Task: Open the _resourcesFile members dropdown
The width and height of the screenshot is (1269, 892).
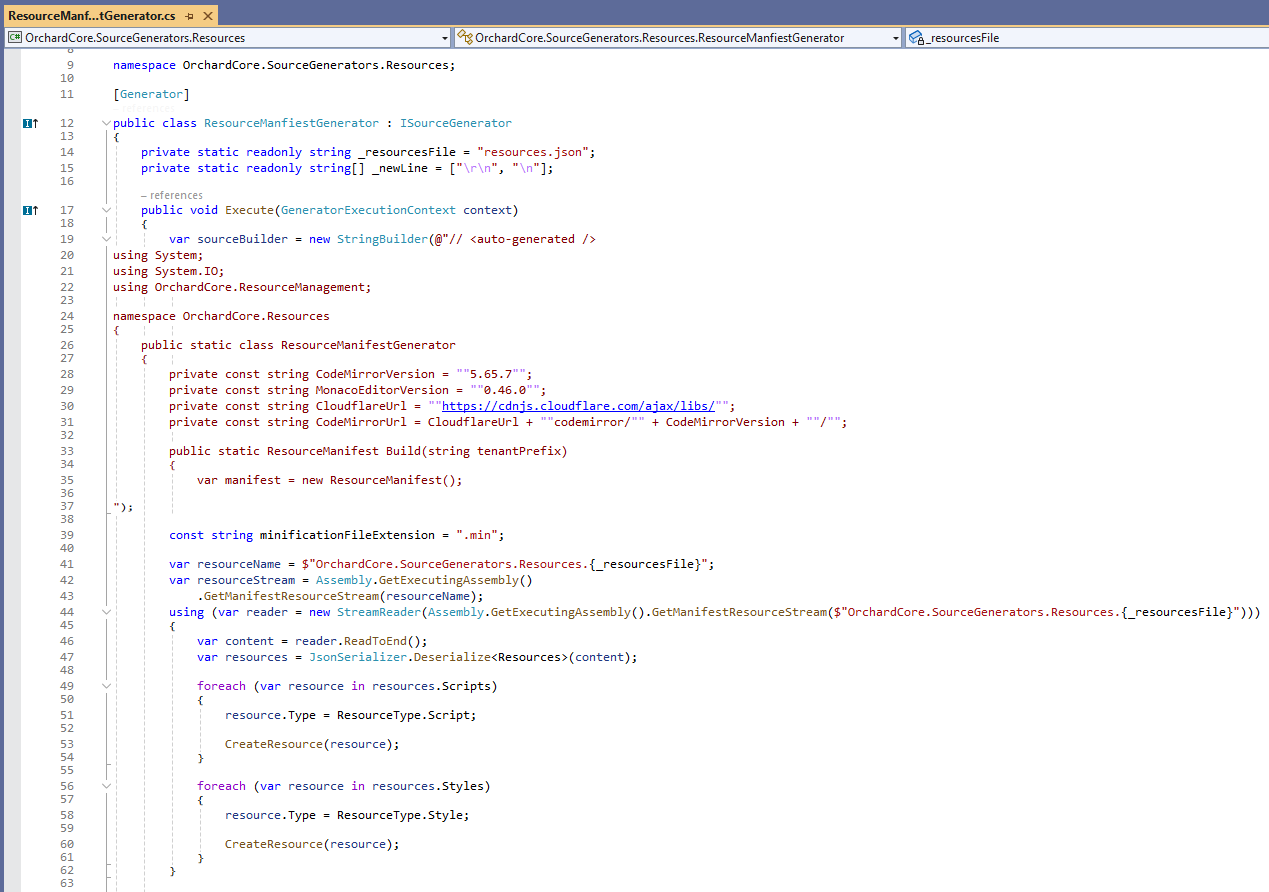Action: pos(1087,37)
